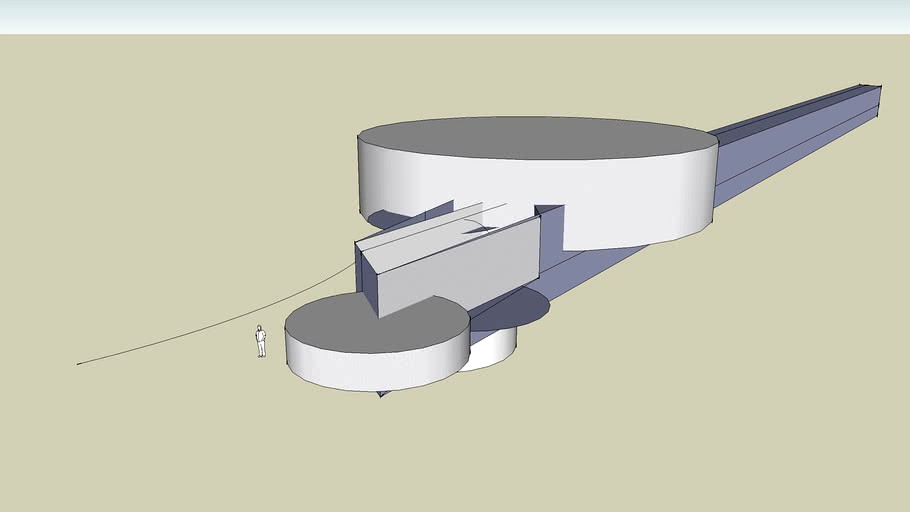Screen dimensions: 910x512
Task: Click the dark elliptical shadow beside the box
Action: pos(525,308)
